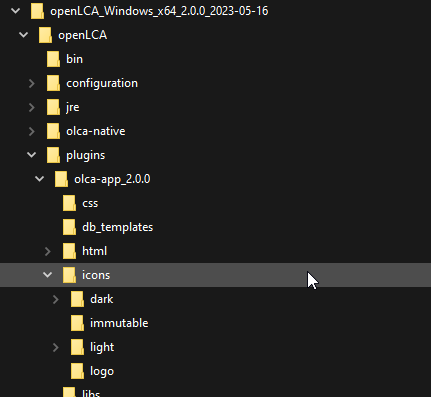Collapse the plugins folder chevron

pyautogui.click(x=32, y=155)
